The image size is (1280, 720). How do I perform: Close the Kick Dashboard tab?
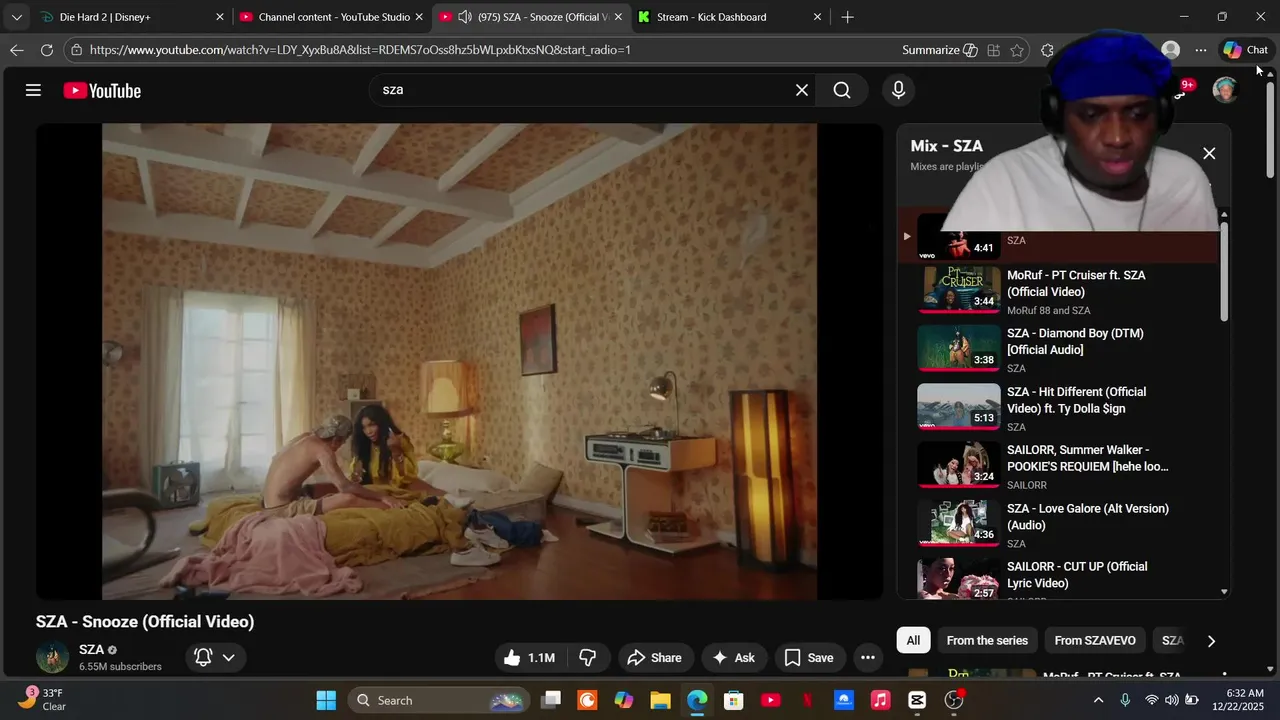(x=817, y=17)
